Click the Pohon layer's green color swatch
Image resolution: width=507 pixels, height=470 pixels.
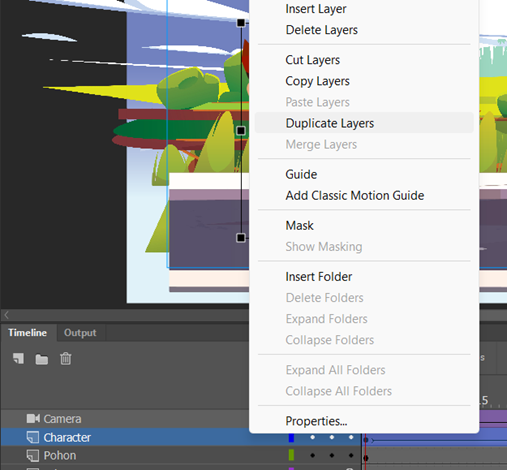(291, 455)
